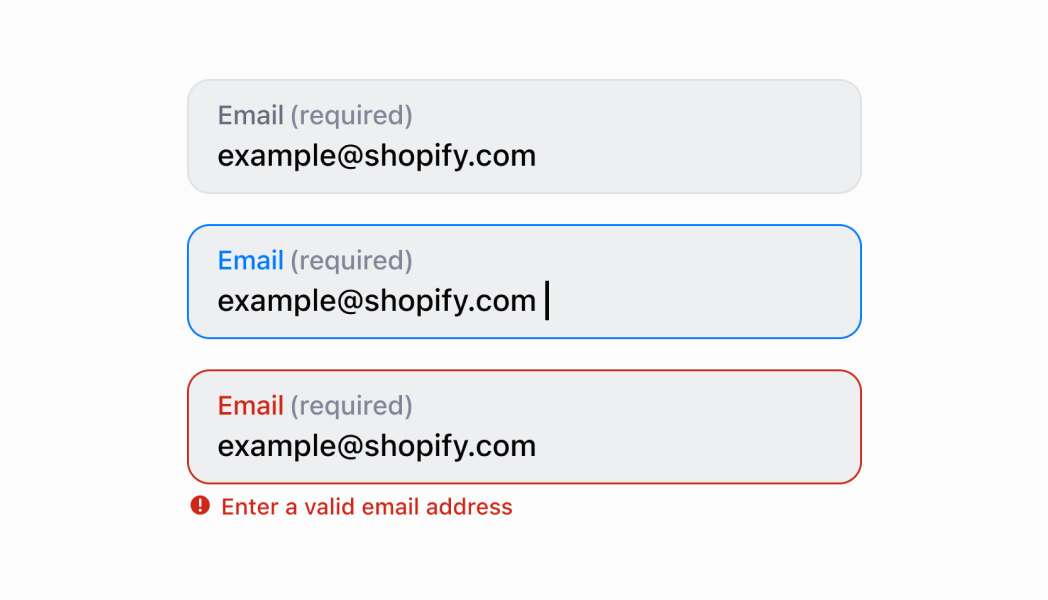
Task: Click "(required)" beside the red Email label
Action: pyautogui.click(x=351, y=406)
